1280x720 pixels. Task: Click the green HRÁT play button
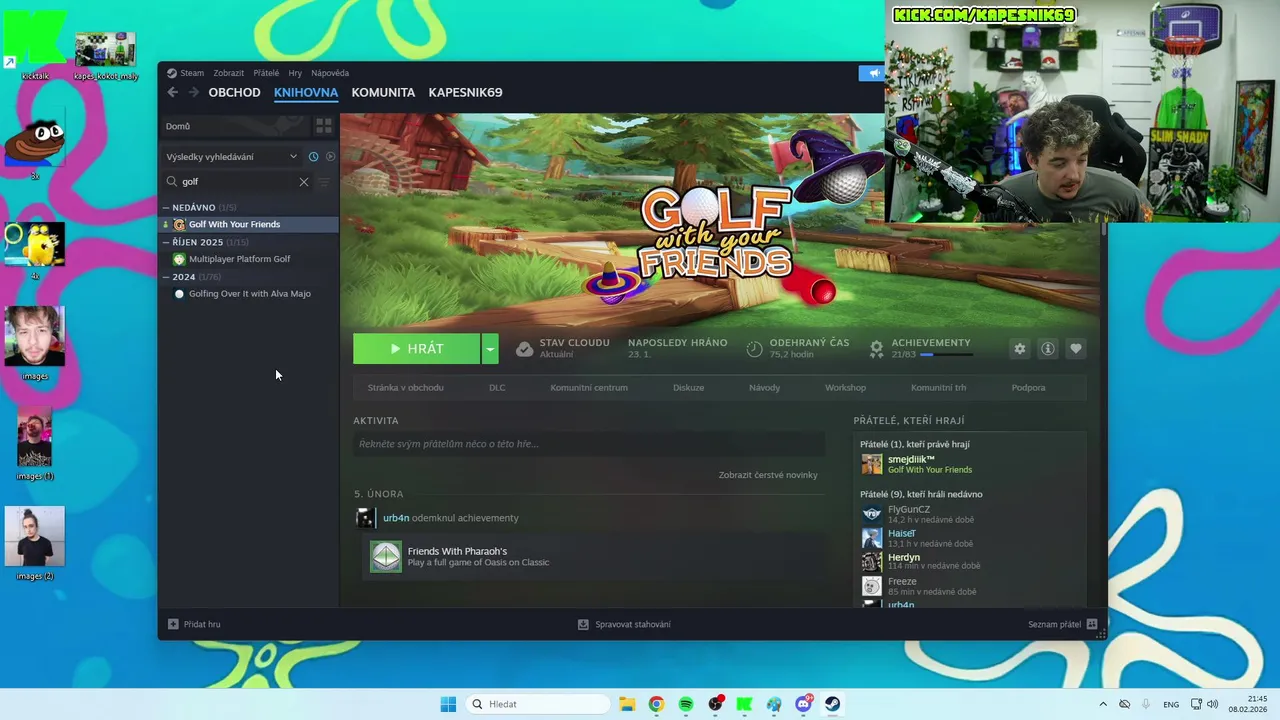point(417,348)
